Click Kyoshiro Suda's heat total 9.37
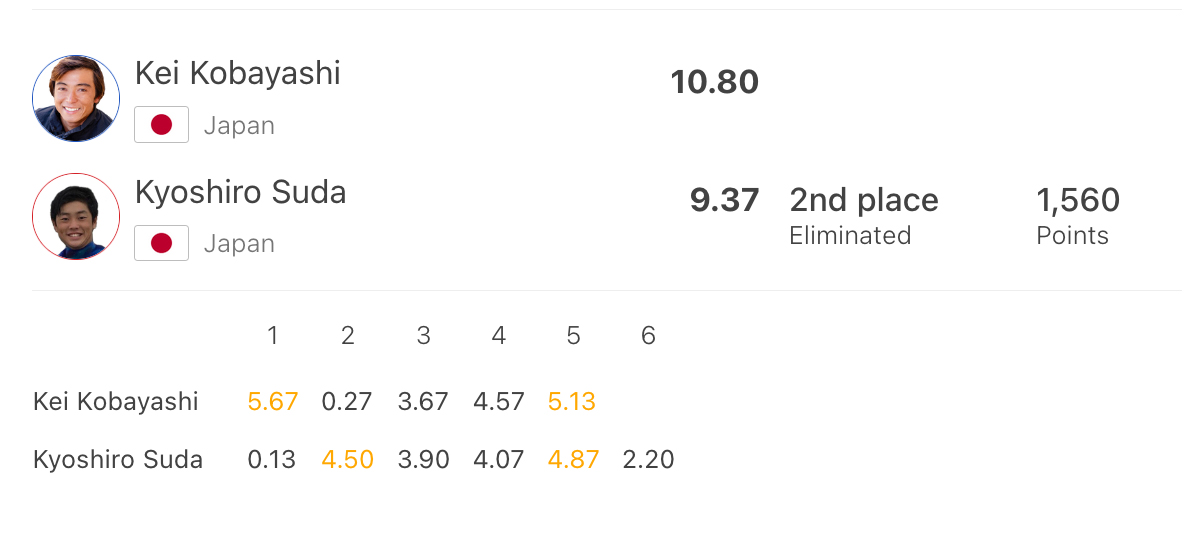Screen dimensions: 1193x540 [724, 200]
